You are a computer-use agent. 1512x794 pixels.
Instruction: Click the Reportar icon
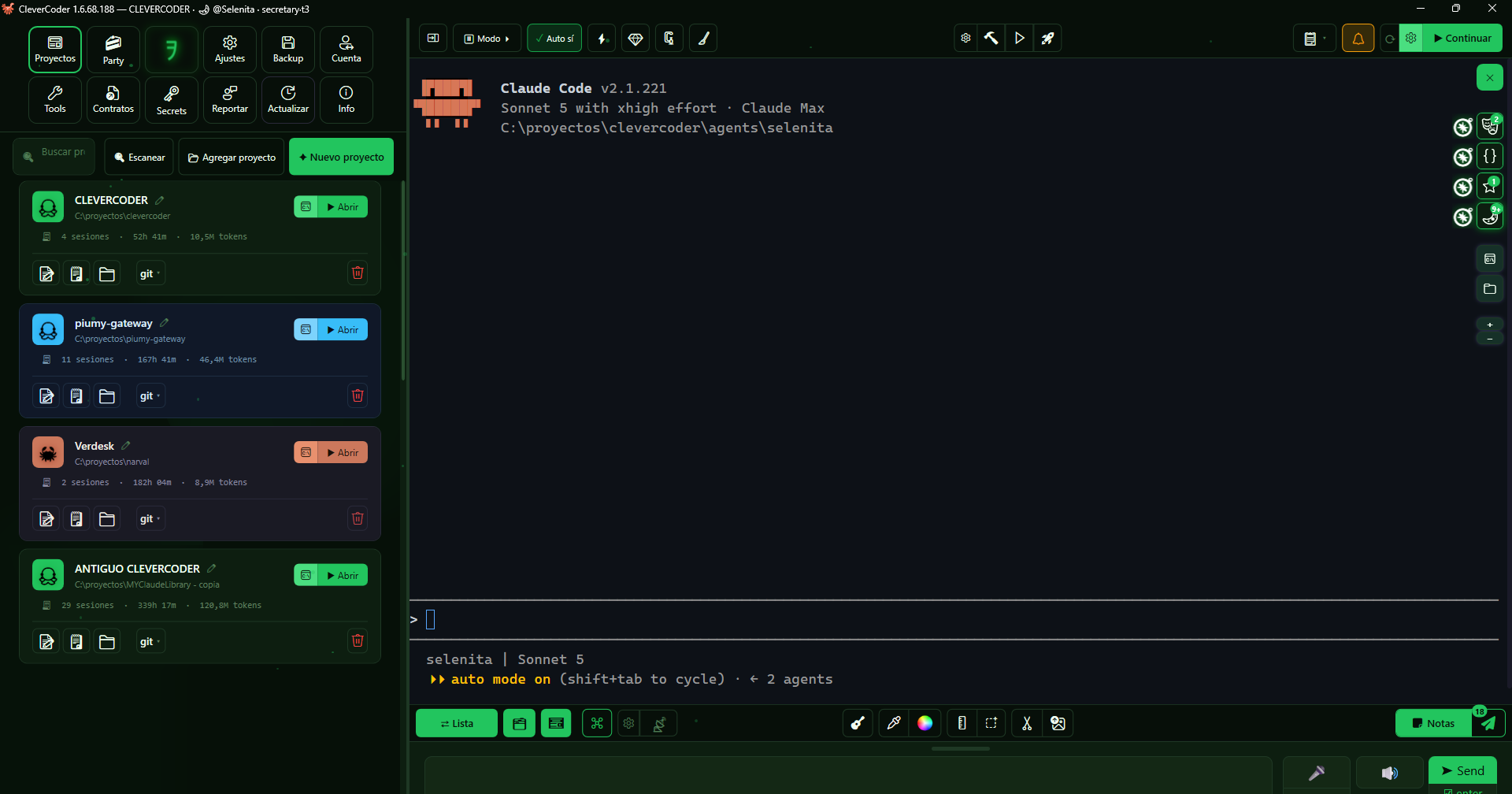tap(230, 100)
